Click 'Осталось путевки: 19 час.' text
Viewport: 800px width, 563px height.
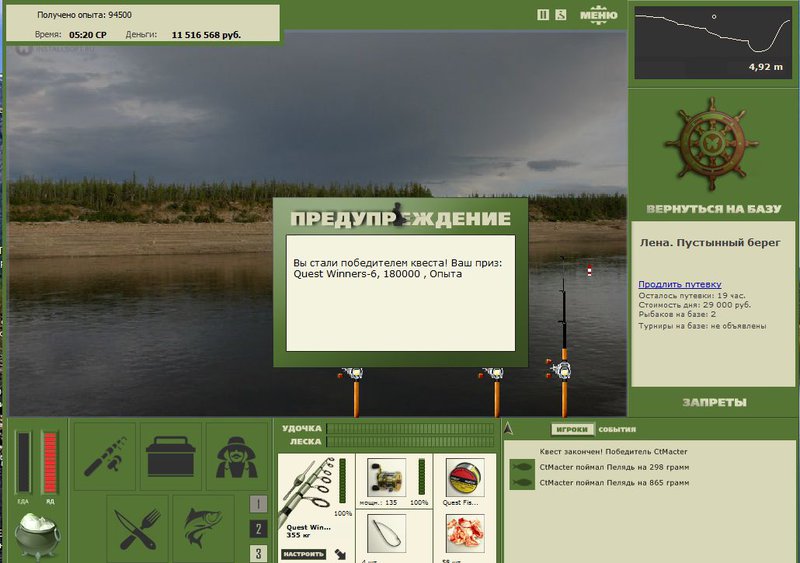click(x=692, y=296)
